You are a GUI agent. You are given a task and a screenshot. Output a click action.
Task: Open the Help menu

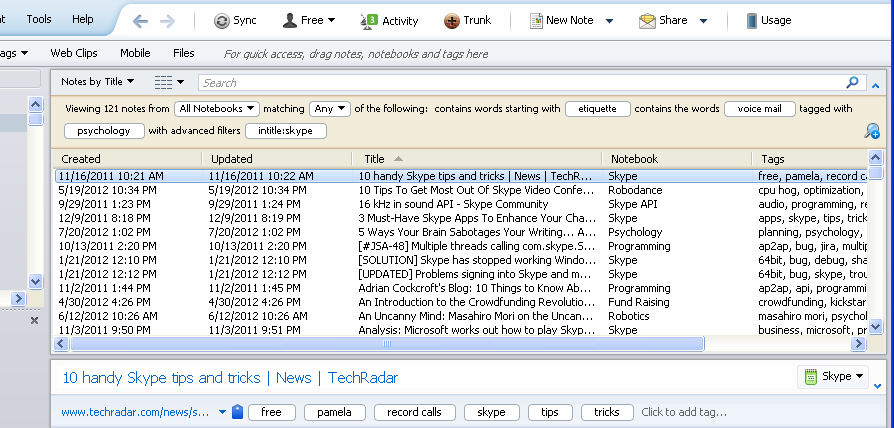(x=83, y=19)
